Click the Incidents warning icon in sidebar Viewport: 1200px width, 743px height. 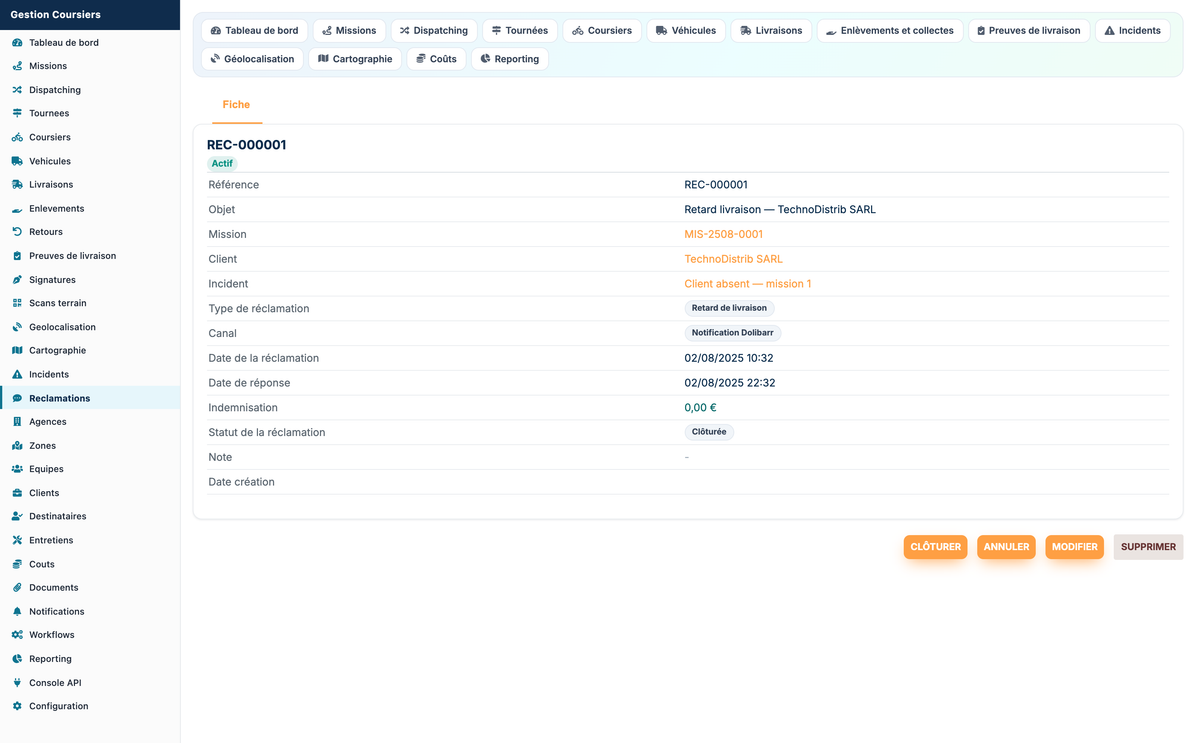coord(17,374)
